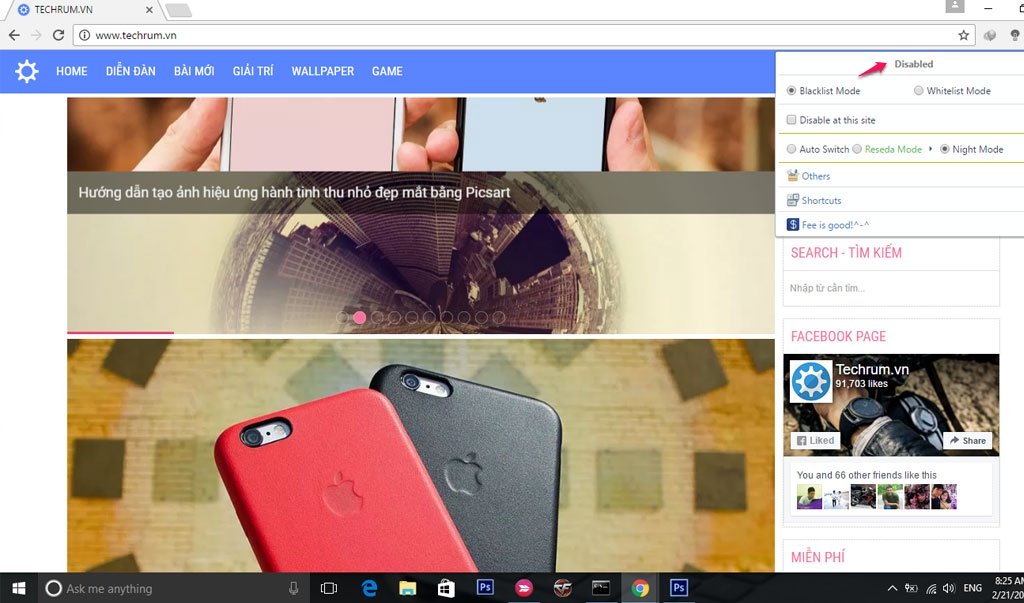The height and width of the screenshot is (603, 1024).
Task: Reload the page with refresh icon
Action: click(59, 35)
